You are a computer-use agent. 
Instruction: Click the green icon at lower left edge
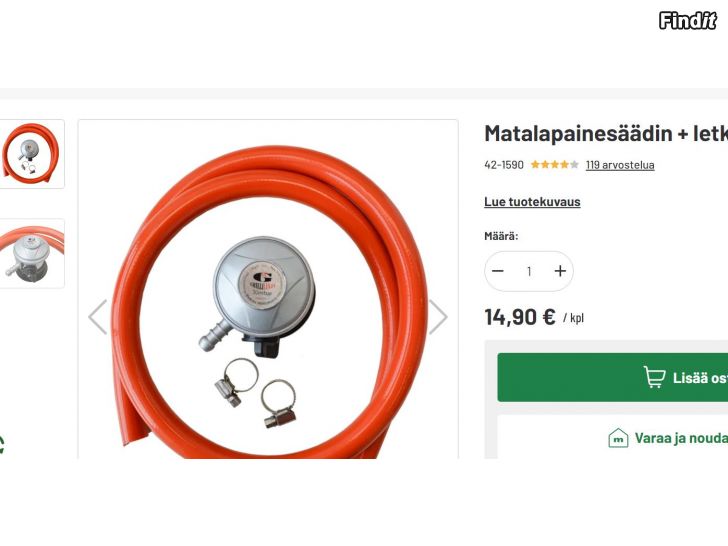(2, 445)
